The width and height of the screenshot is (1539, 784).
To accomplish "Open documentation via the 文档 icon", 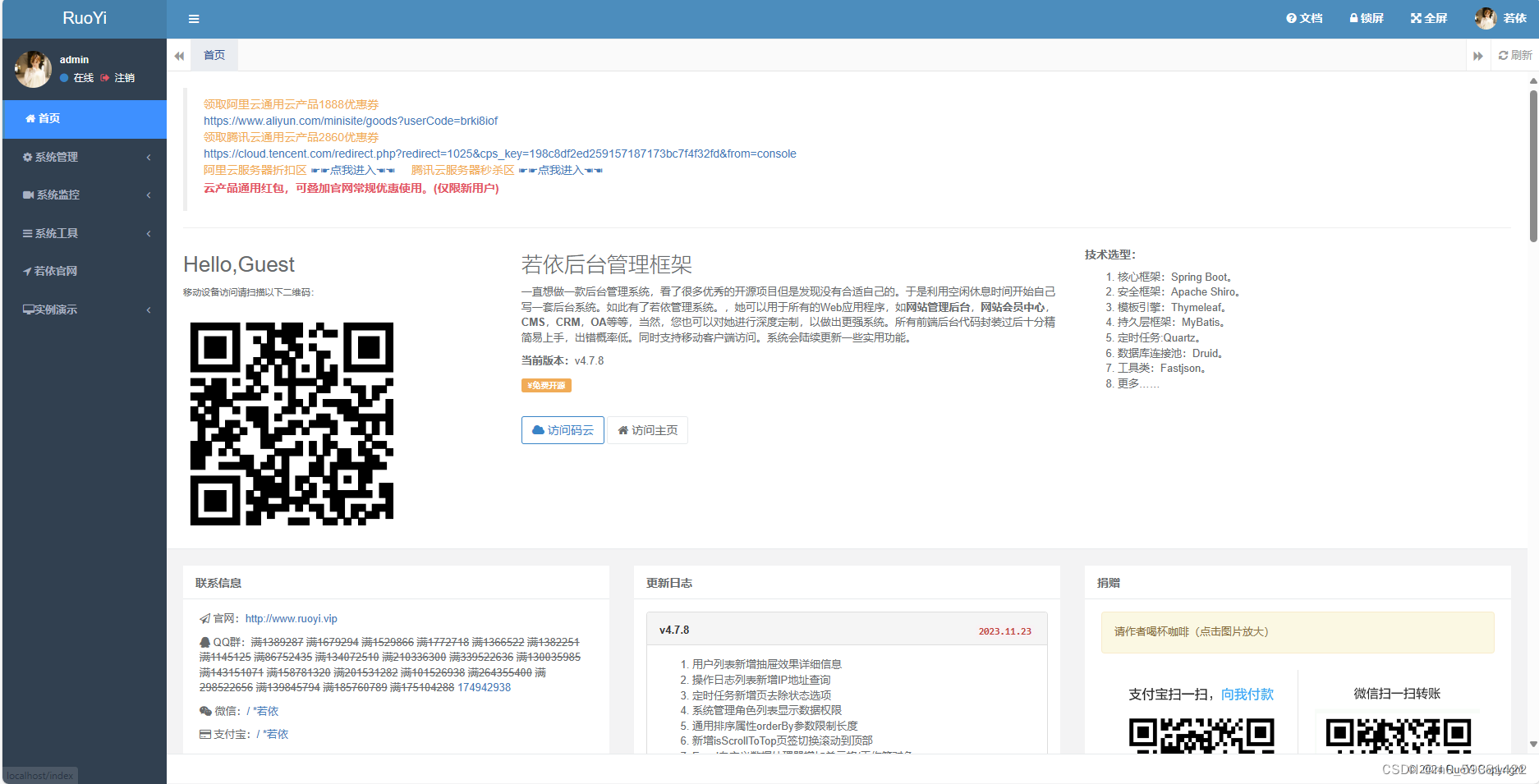I will pyautogui.click(x=1304, y=18).
